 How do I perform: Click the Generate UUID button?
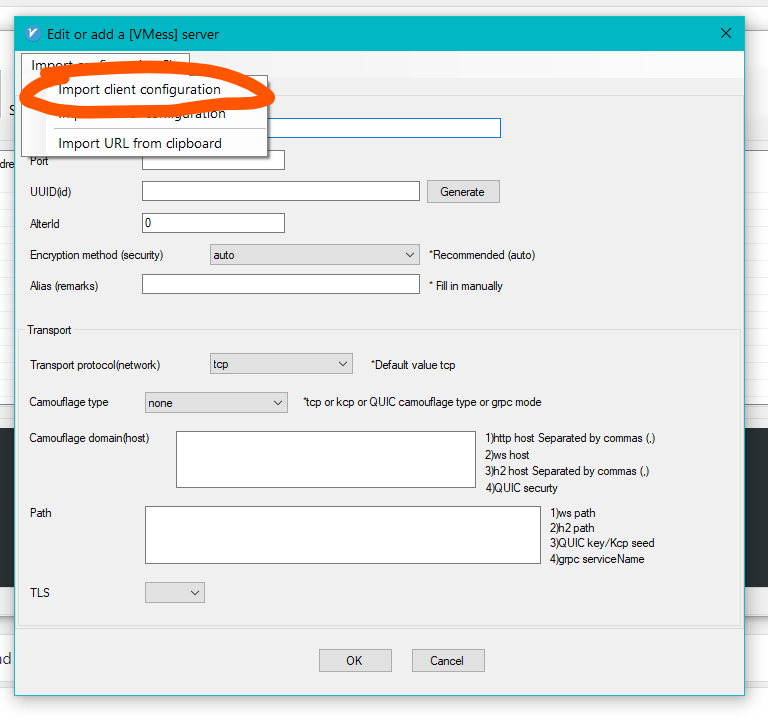(x=463, y=191)
